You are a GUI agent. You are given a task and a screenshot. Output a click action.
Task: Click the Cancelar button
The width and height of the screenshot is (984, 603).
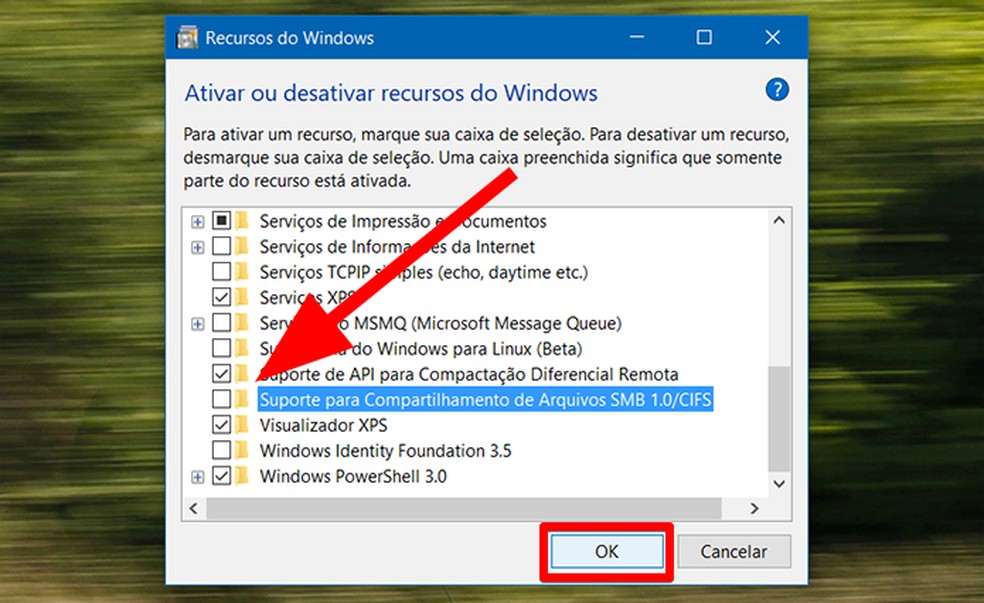pos(734,552)
